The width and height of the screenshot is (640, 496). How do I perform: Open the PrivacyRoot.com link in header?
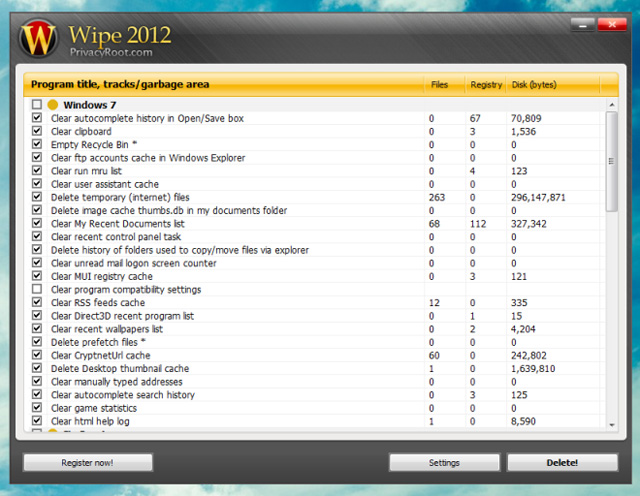coord(111,52)
